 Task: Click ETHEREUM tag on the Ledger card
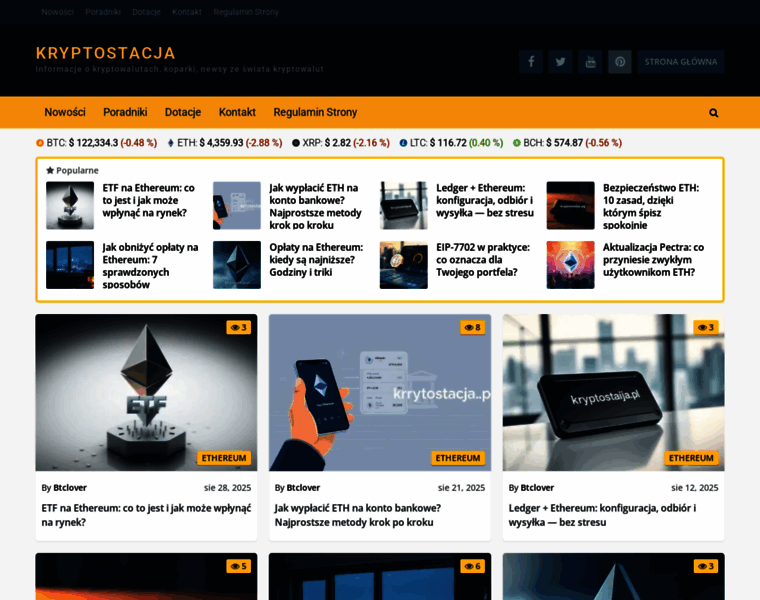tap(691, 458)
